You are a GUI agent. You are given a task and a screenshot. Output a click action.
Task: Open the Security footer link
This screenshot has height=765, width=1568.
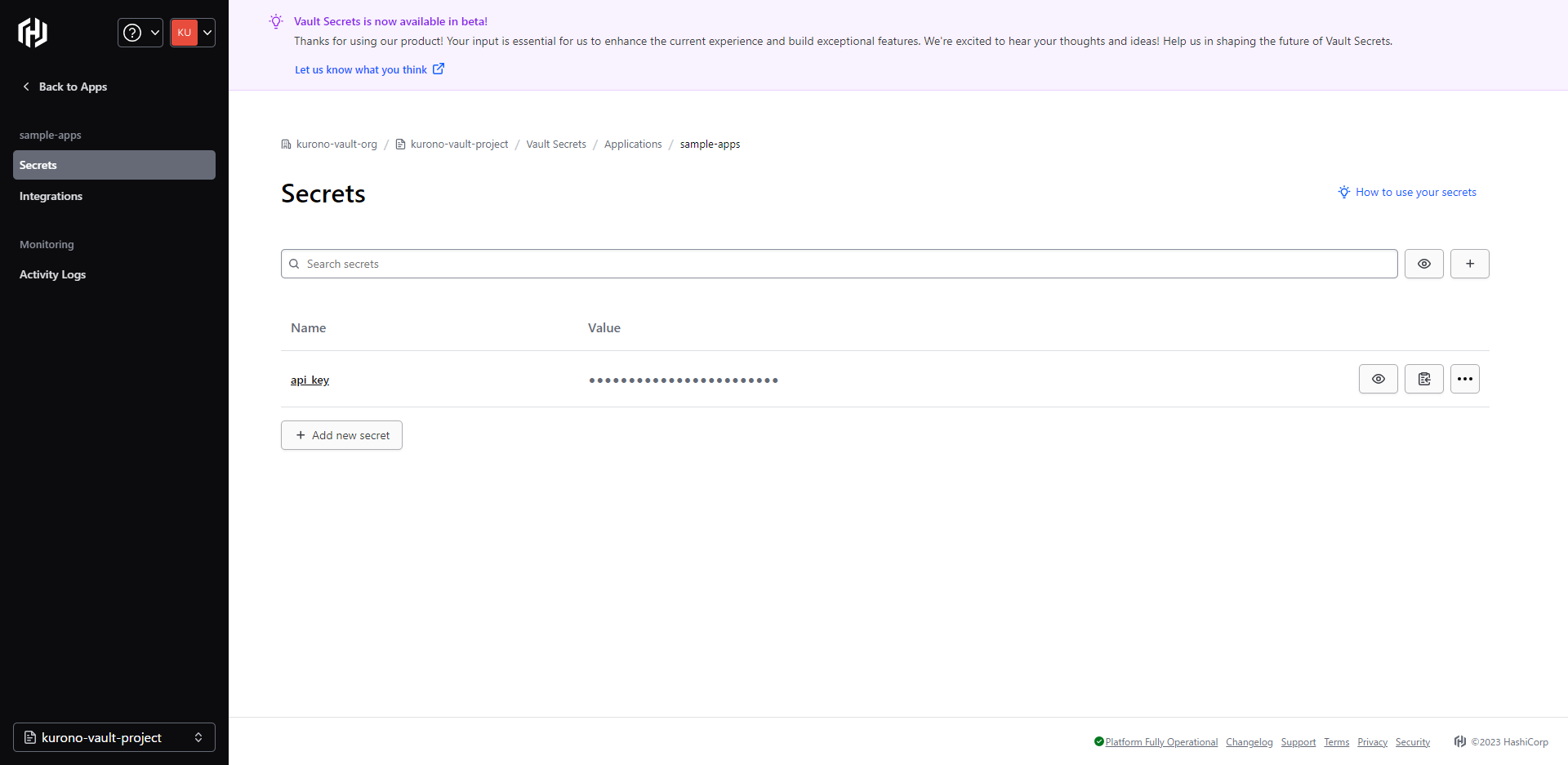point(1413,742)
